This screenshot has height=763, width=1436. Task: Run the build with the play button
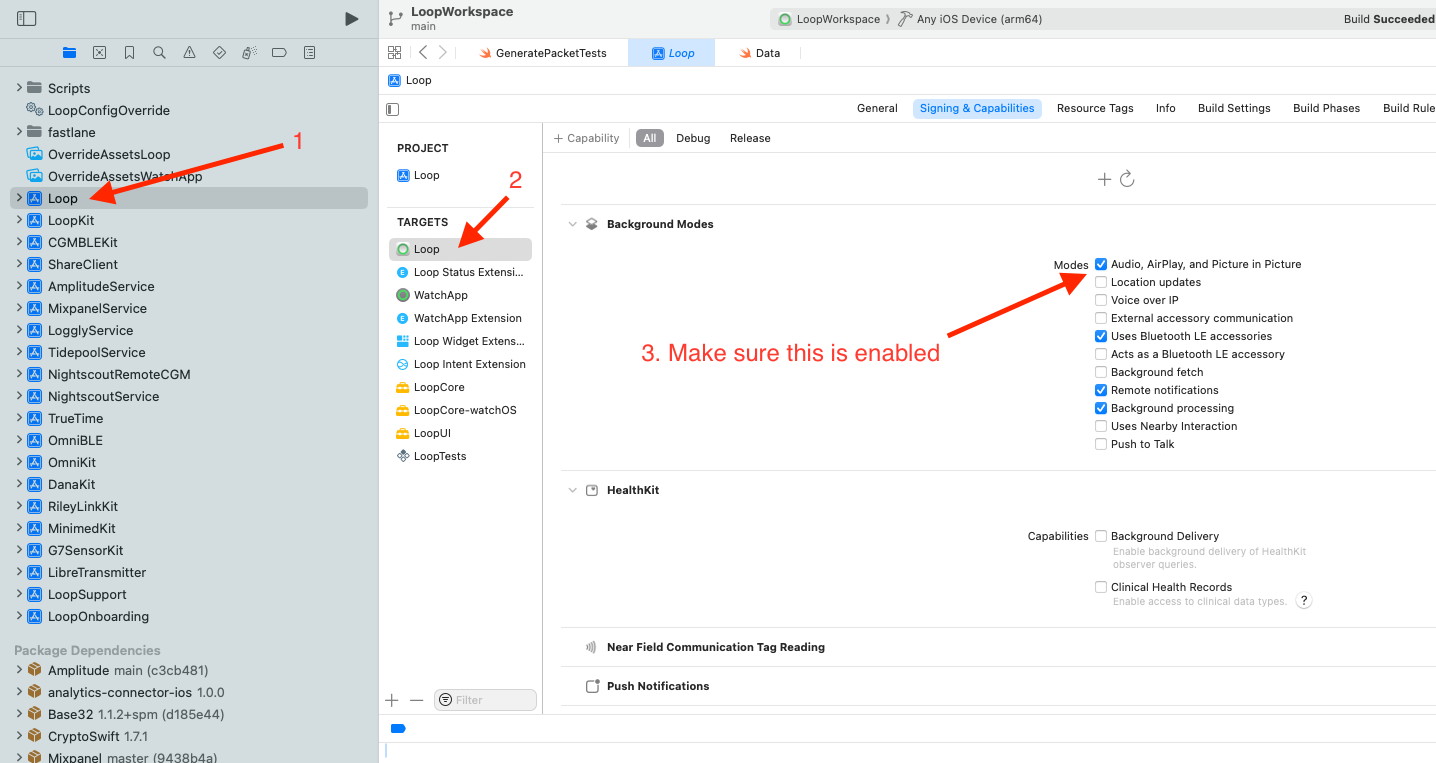tap(351, 19)
